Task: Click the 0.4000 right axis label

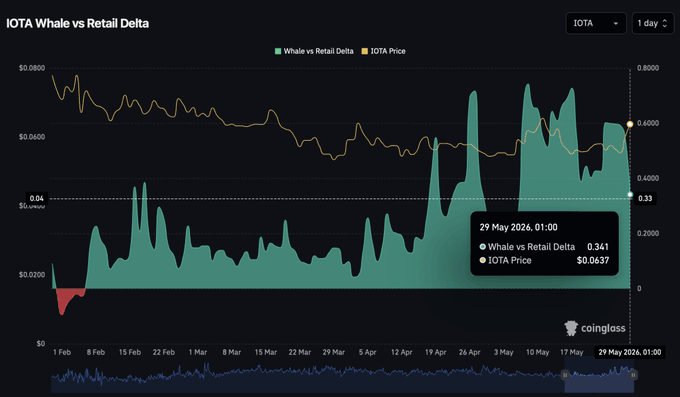Action: (x=648, y=178)
